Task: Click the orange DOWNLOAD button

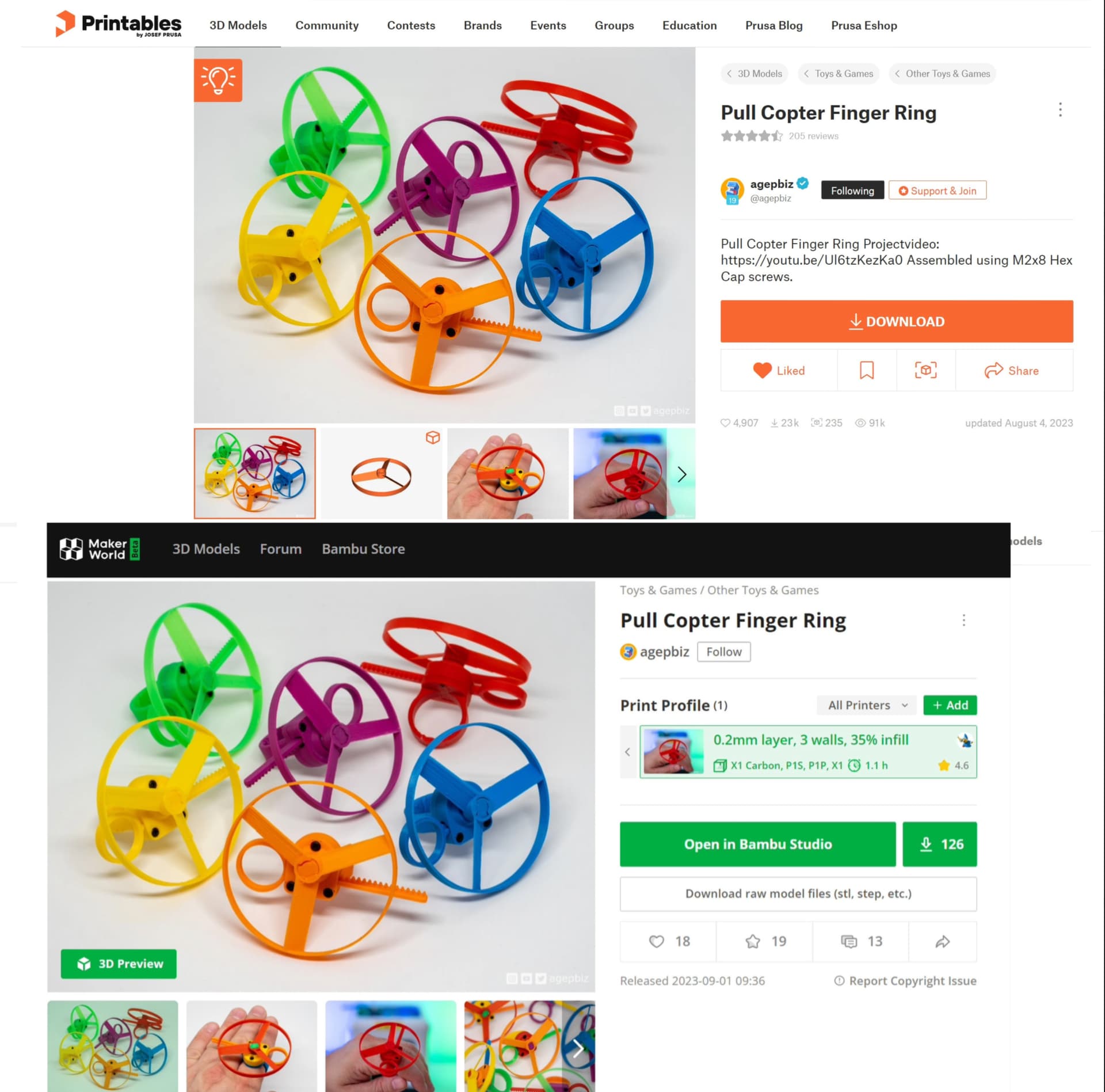Action: pos(896,321)
